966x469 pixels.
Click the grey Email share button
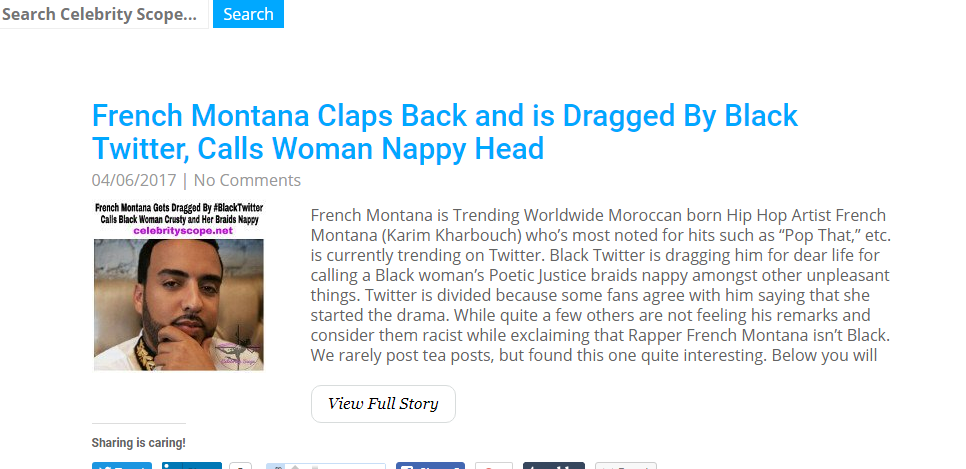(625, 465)
